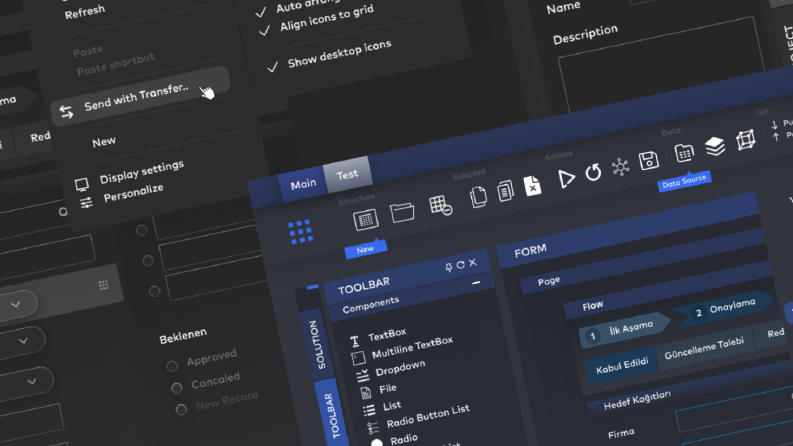This screenshot has width=793, height=446.
Task: Click the network nodes icon in Actions
Action: pyautogui.click(x=620, y=167)
